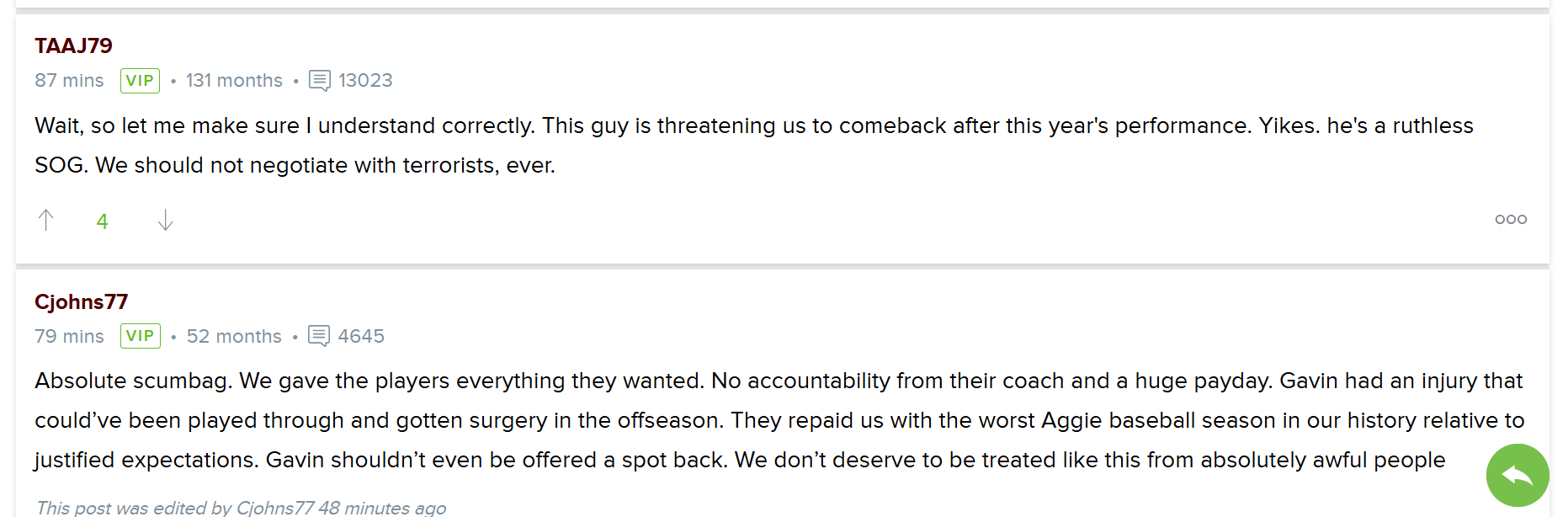Click Cjohns77's post text starting Absolute scumbag
1568x517 pixels.
point(779,420)
